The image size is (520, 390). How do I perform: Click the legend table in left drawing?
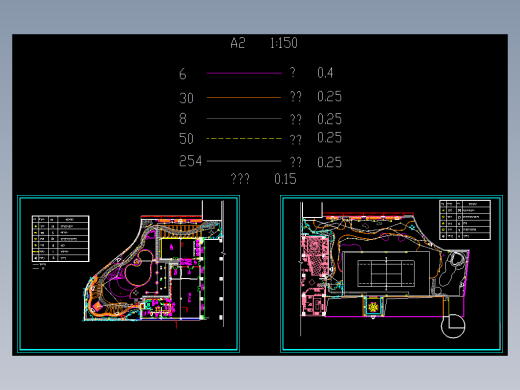pos(60,238)
